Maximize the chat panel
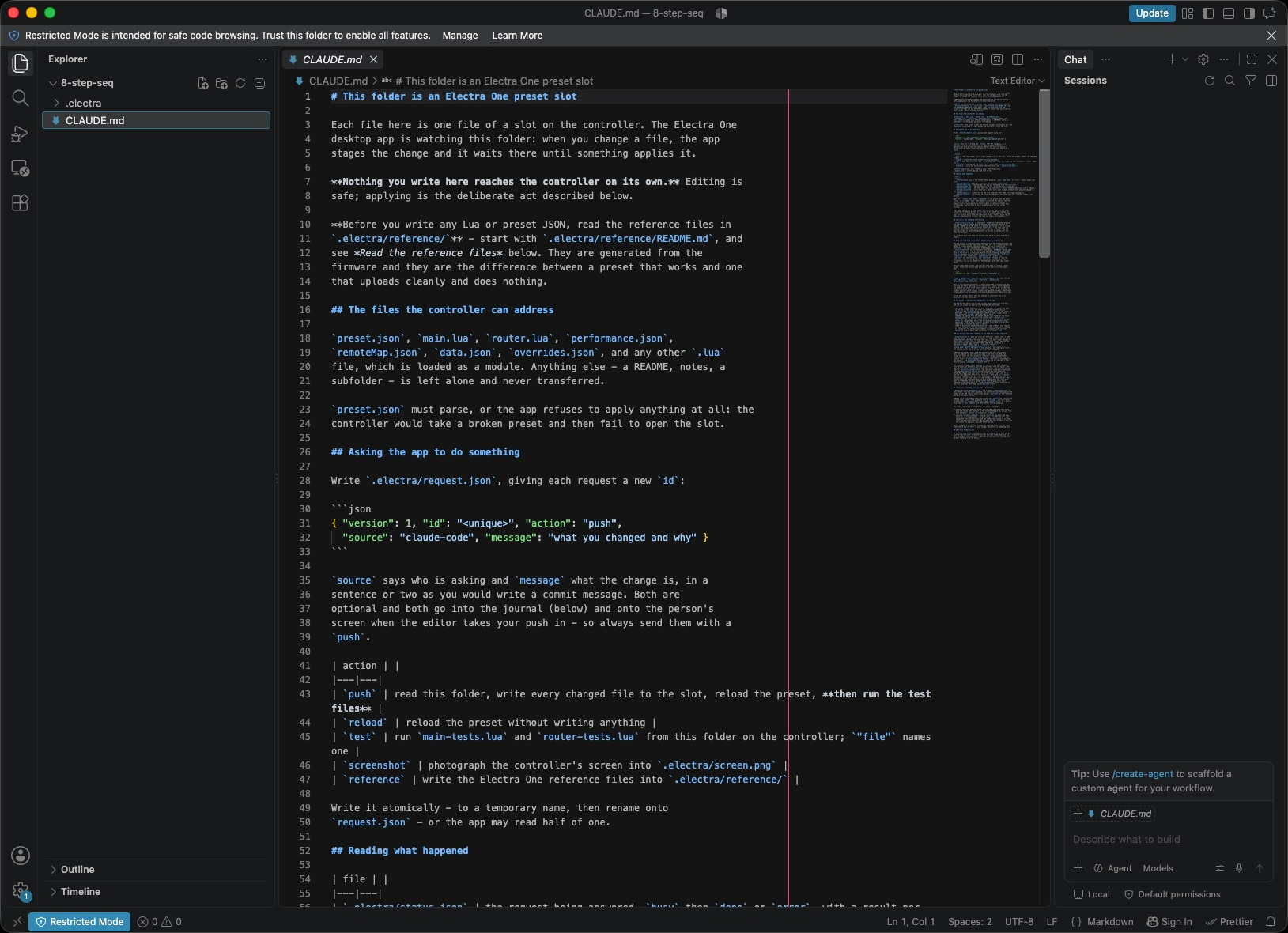 point(1252,59)
